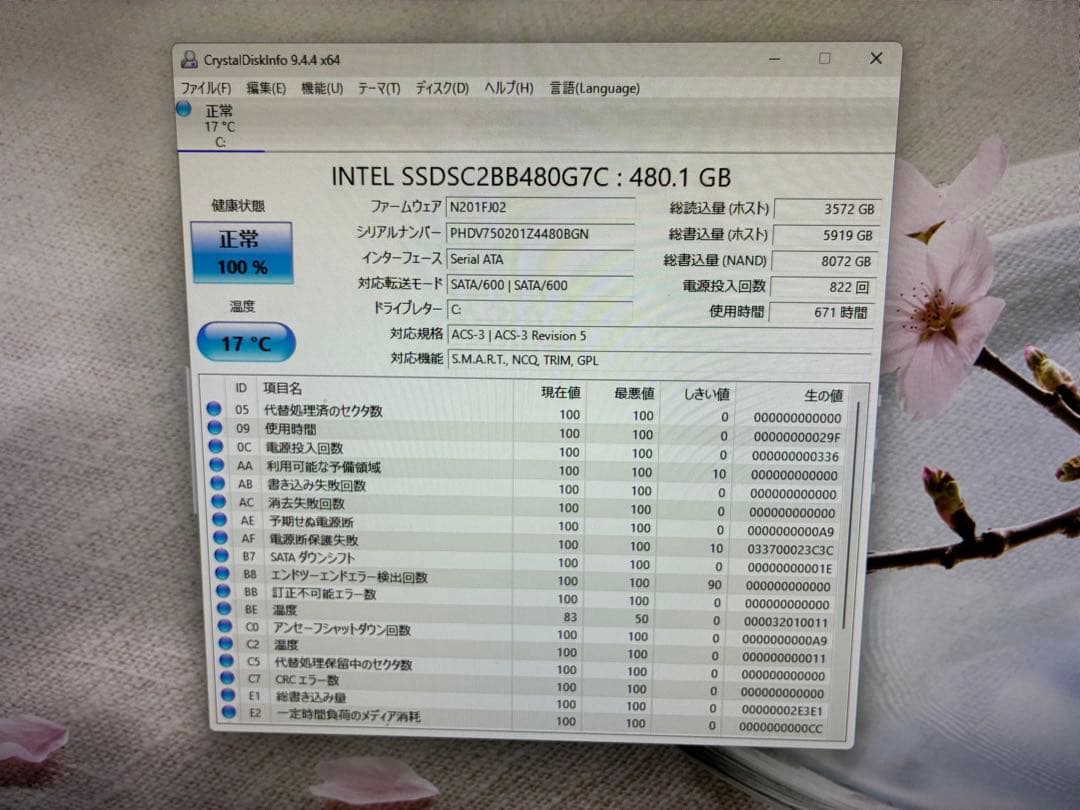Click the status orb for row C2 温度
Image resolution: width=1080 pixels, height=810 pixels.
[x=225, y=643]
